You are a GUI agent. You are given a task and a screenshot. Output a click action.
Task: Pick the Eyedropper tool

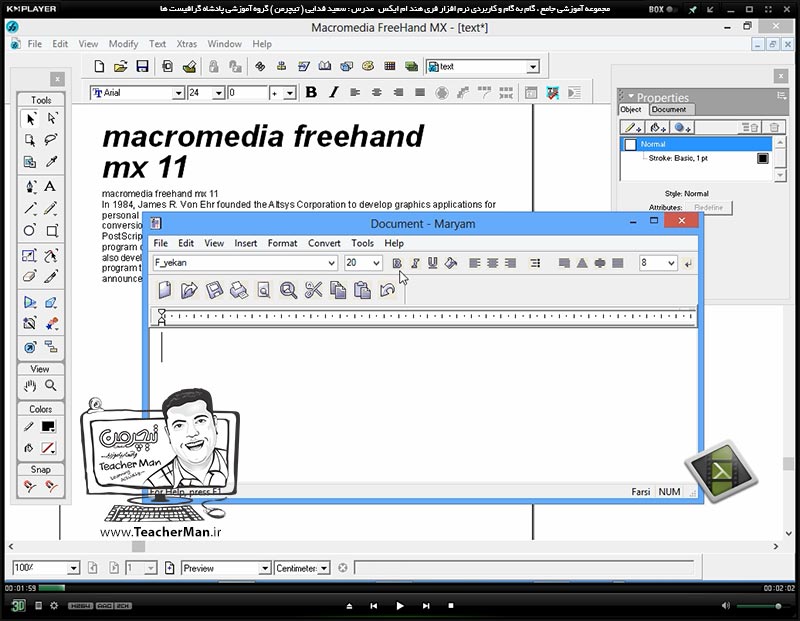tap(51, 162)
